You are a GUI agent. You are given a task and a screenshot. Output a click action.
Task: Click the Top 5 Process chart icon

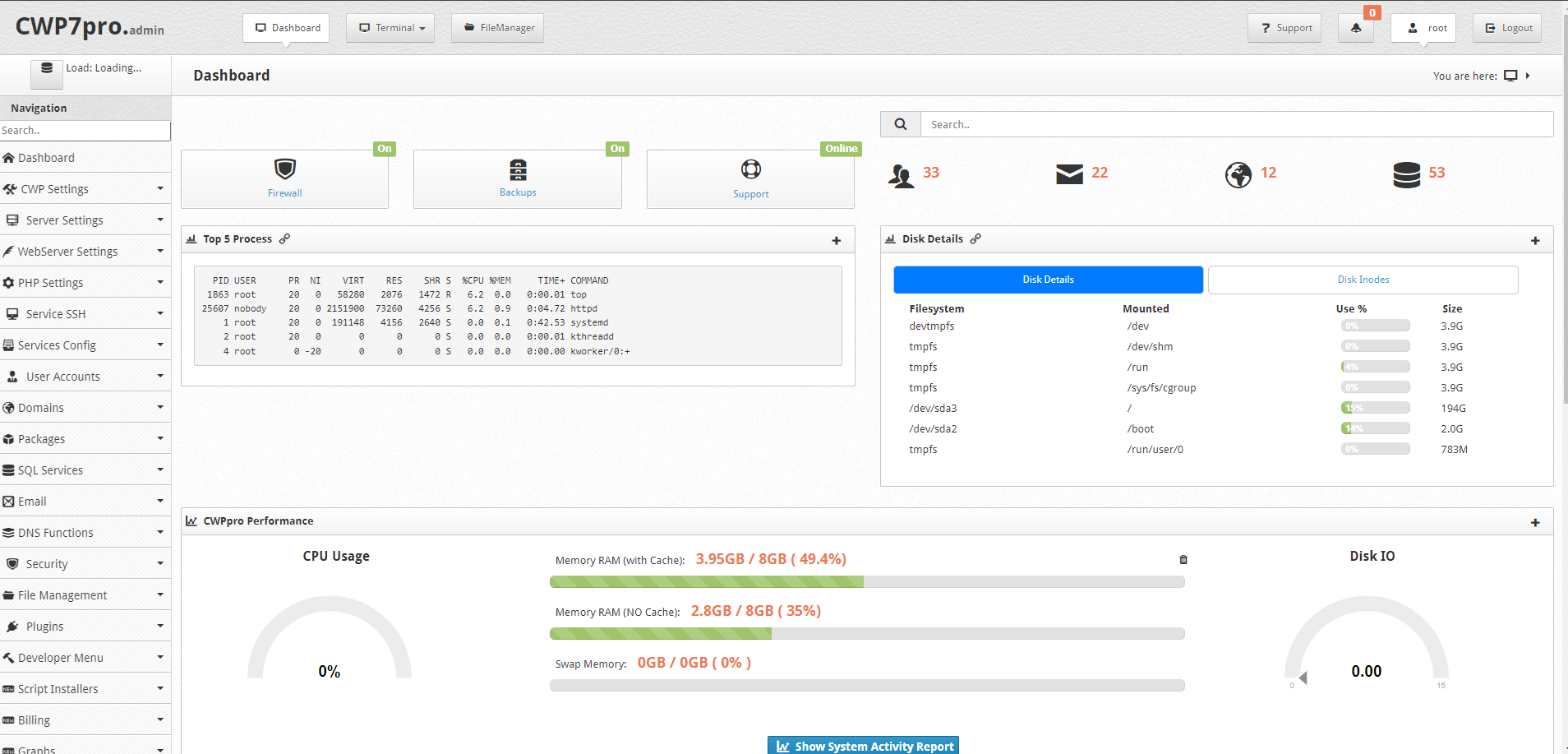pyautogui.click(x=191, y=239)
